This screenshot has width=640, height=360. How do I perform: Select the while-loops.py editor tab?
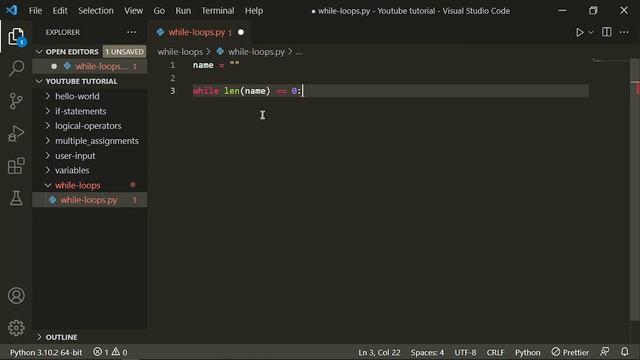coord(200,32)
